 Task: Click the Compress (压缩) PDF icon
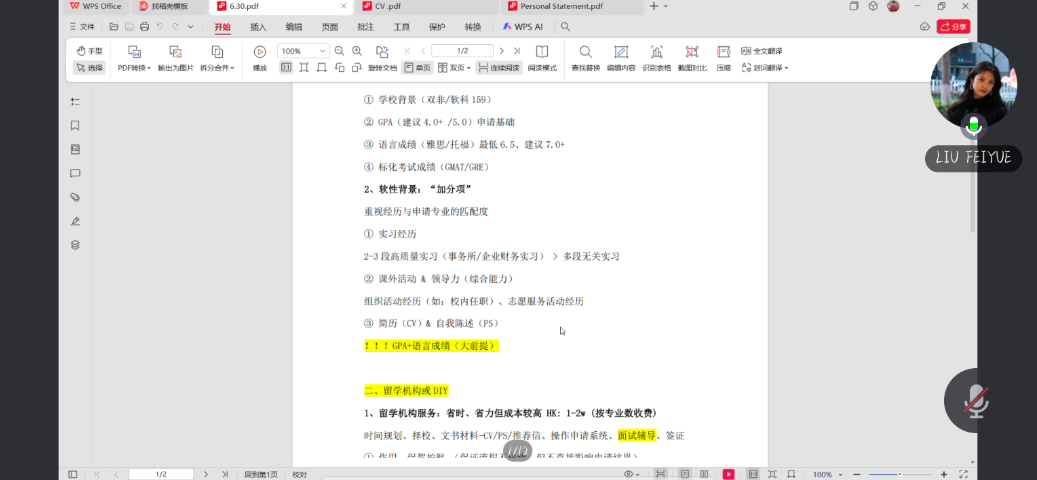click(723, 52)
